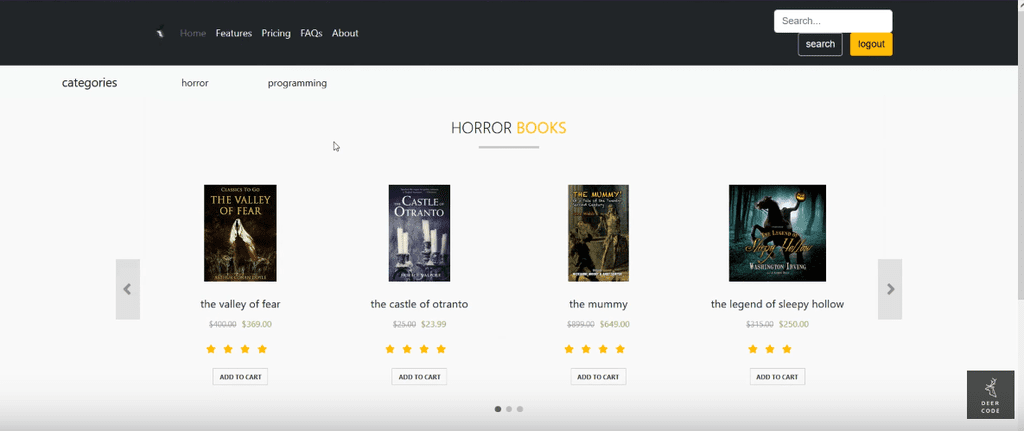Add the mummy to cart
Viewport: 1024px width, 431px height.
pos(598,377)
